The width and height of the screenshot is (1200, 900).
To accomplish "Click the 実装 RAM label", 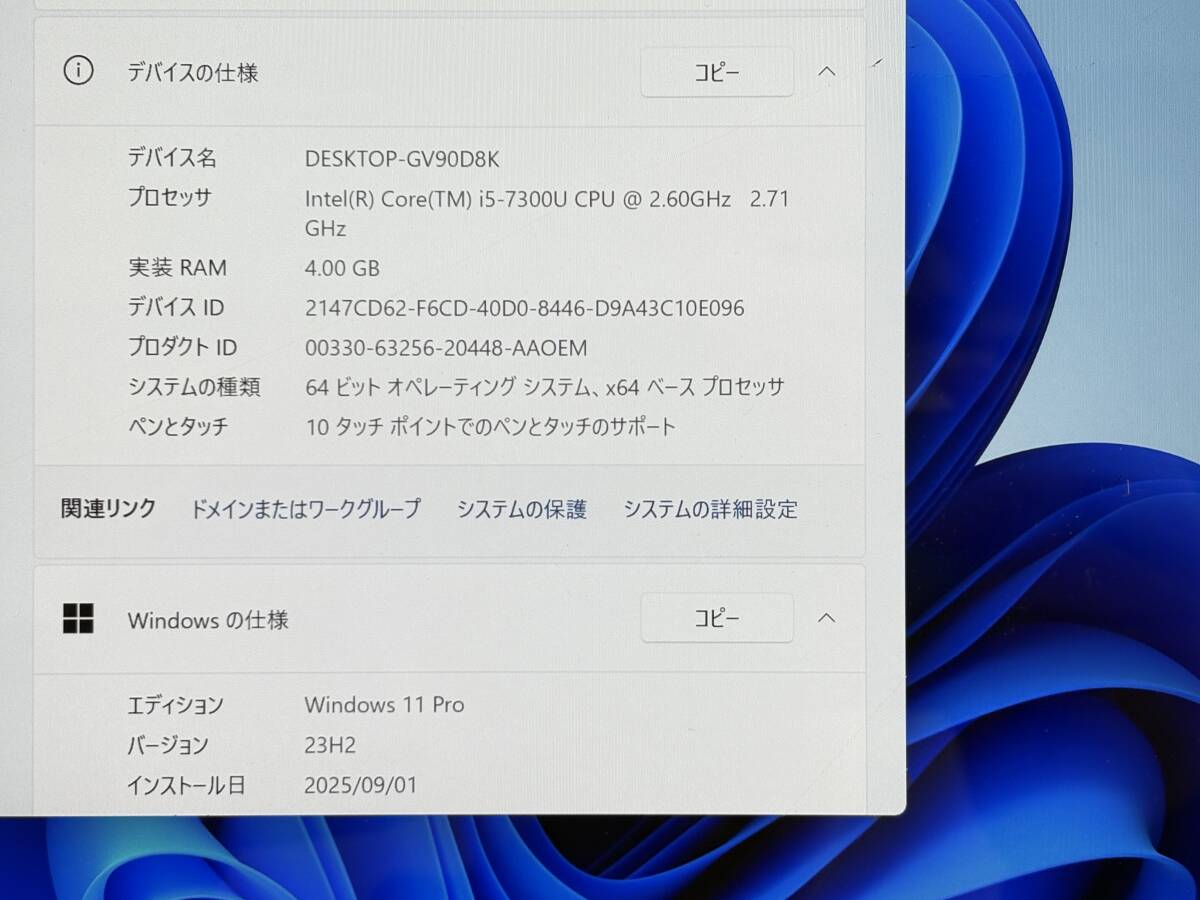I will click(x=177, y=267).
